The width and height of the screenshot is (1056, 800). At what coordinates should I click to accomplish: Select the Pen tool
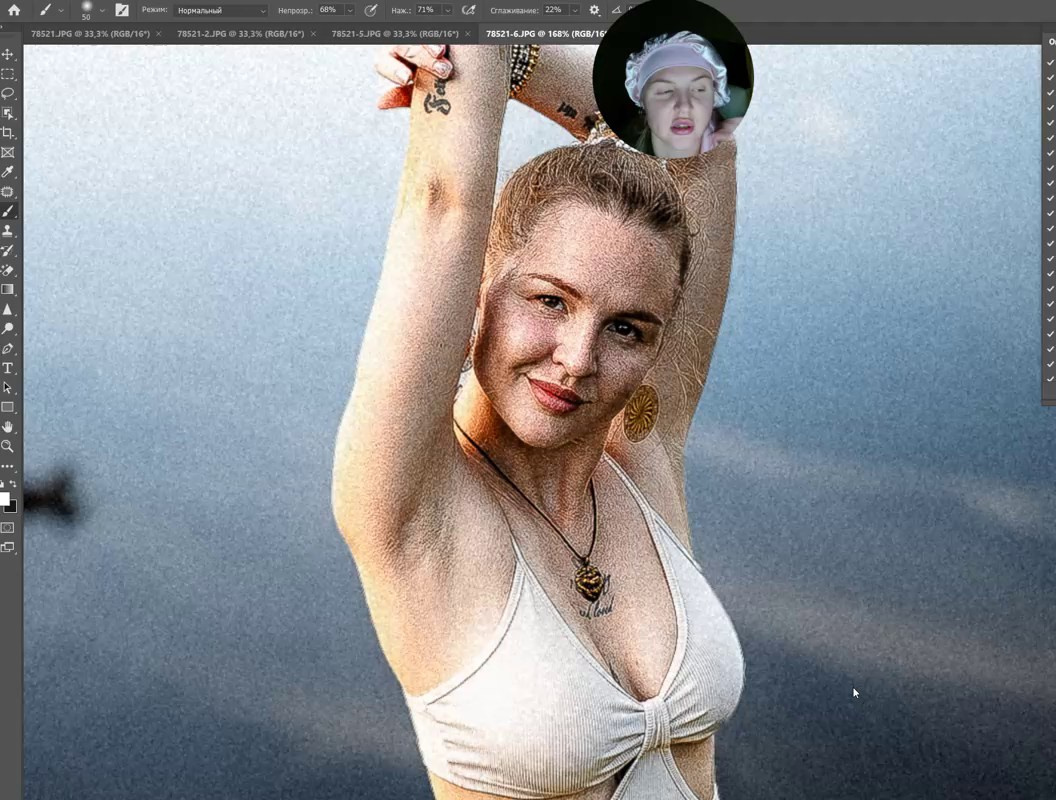click(x=7, y=349)
